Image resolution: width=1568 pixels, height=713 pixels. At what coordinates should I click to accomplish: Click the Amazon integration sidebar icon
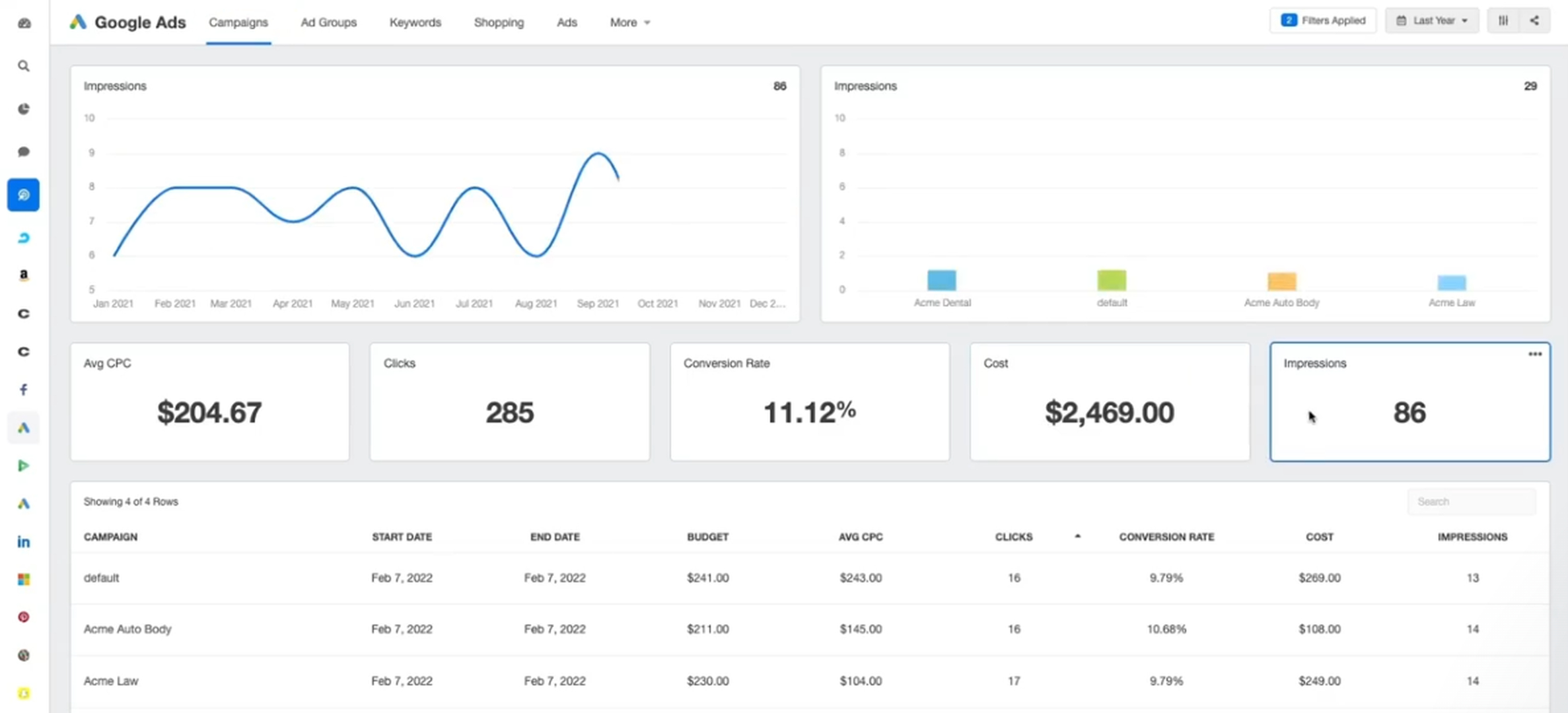click(24, 275)
